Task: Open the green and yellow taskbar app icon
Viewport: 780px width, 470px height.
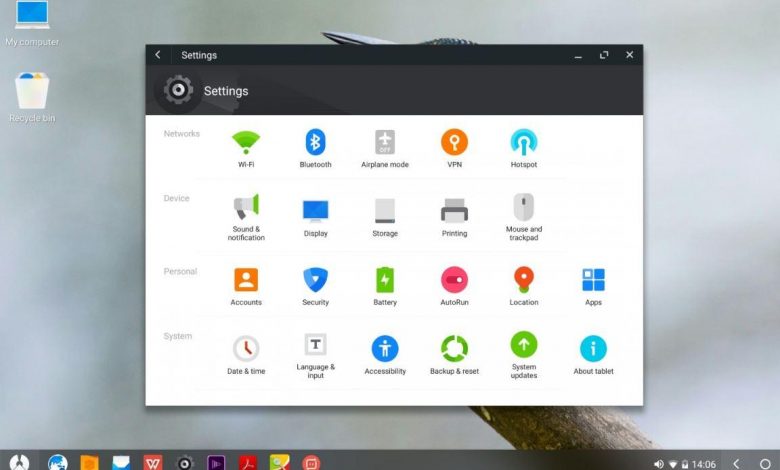Action: pos(280,463)
